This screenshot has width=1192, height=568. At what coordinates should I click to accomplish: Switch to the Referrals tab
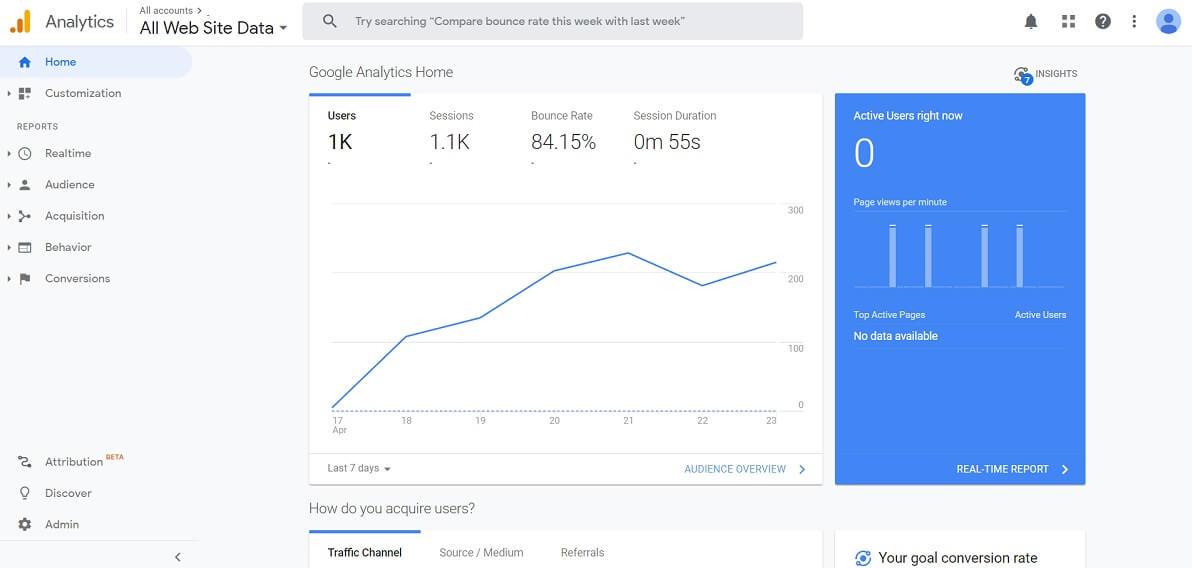pos(582,553)
